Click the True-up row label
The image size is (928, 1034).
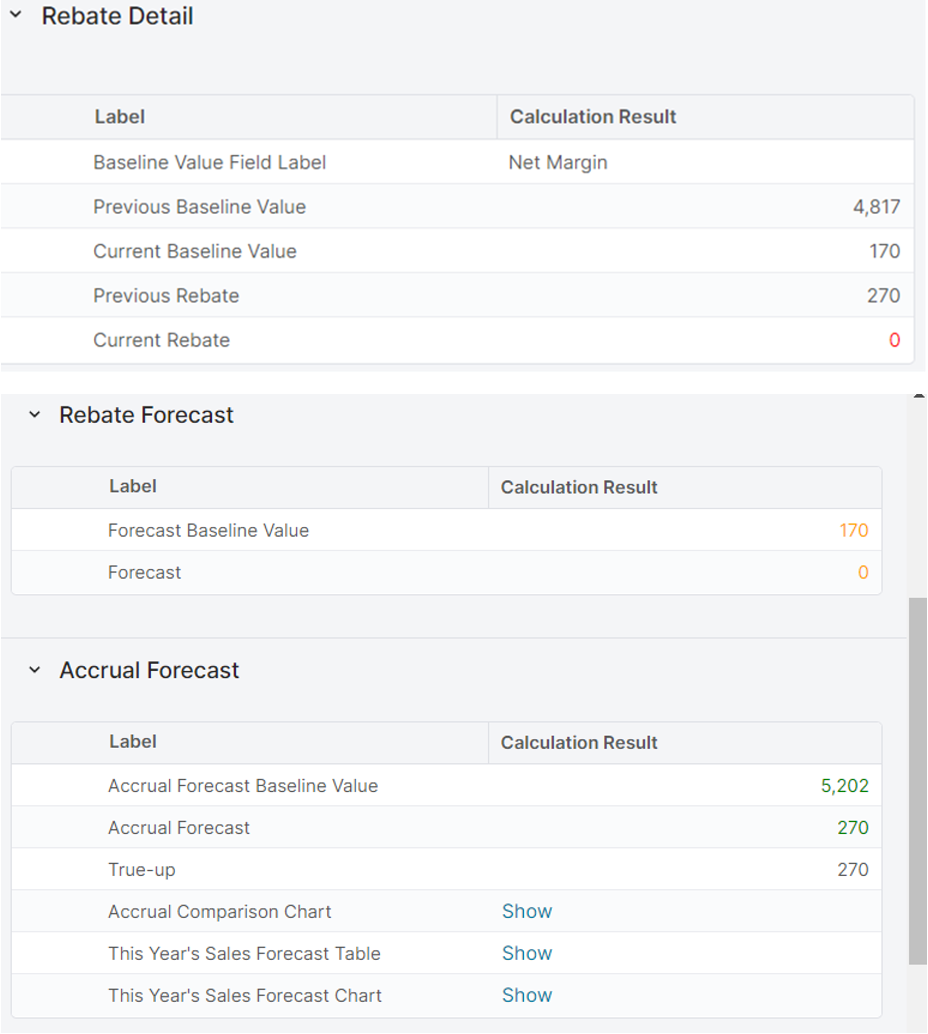[x=142, y=869]
